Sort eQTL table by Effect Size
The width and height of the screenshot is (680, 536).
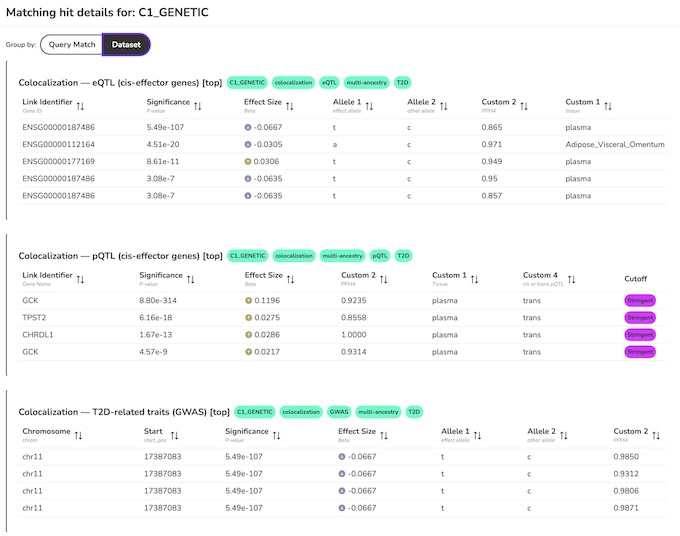290,106
